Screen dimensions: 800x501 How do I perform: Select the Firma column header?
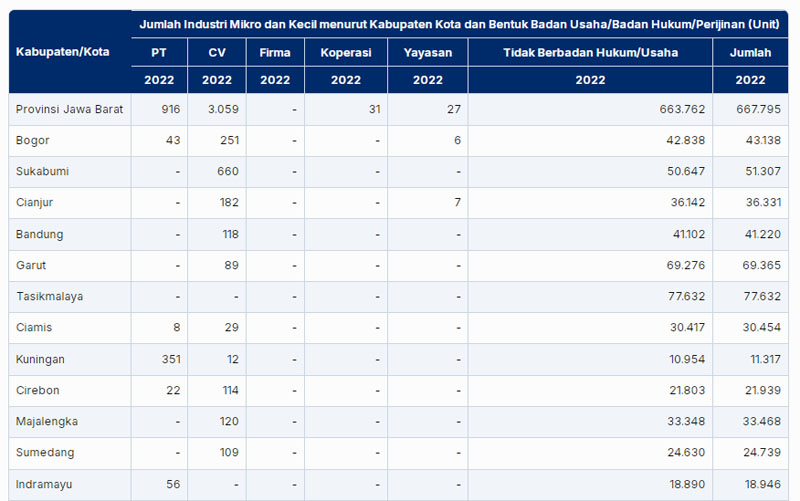(x=274, y=52)
